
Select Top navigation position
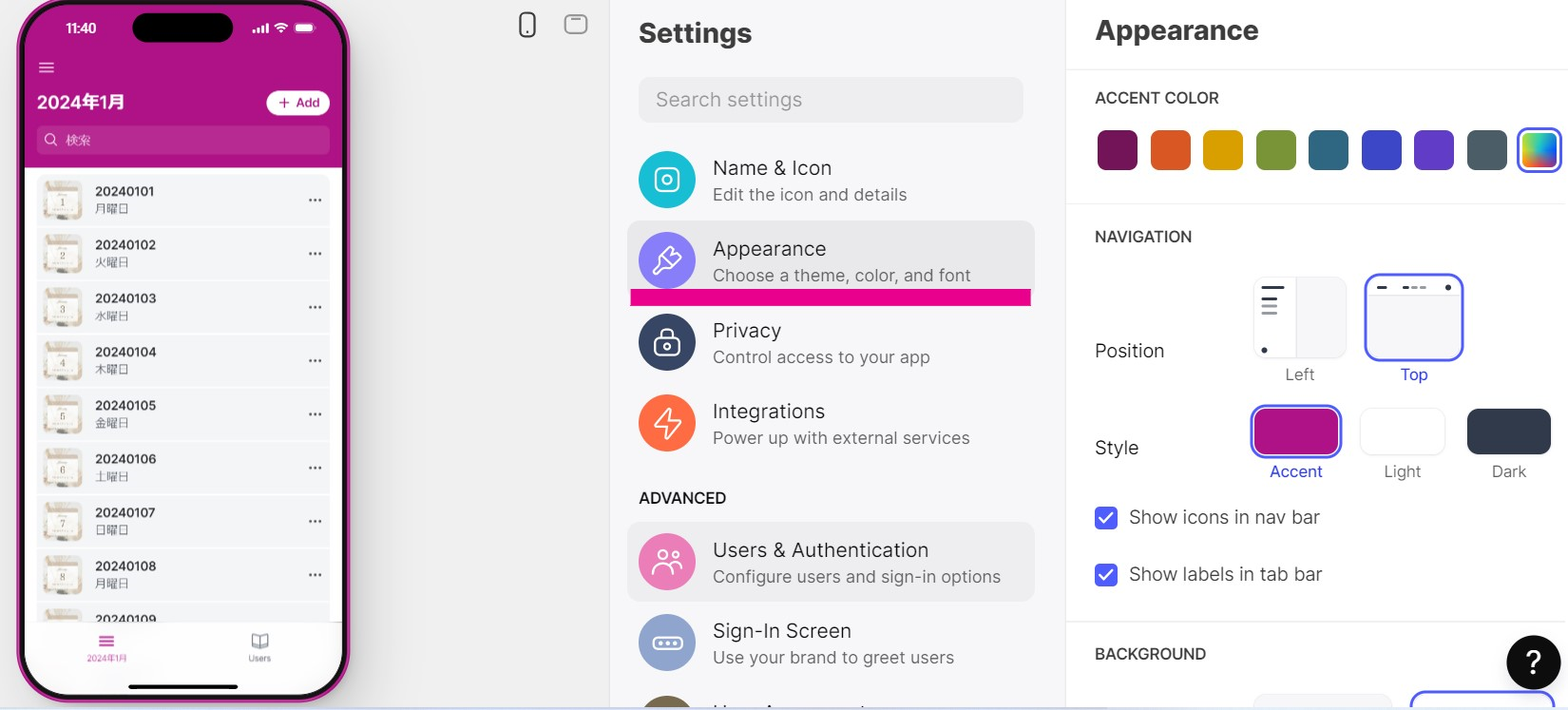1414,317
